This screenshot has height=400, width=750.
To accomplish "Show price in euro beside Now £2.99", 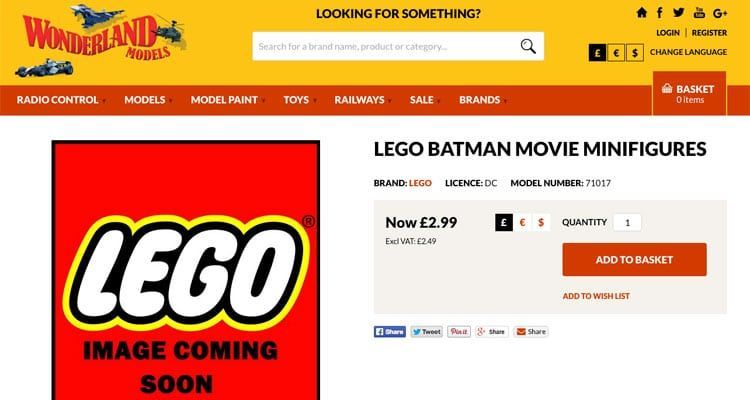I will coord(523,222).
